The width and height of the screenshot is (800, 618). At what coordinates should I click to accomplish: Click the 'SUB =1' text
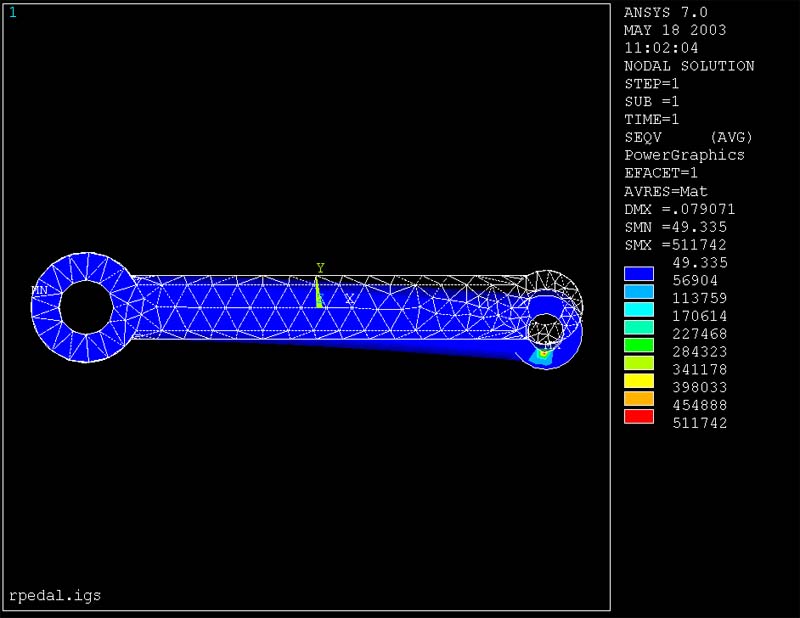point(652,102)
